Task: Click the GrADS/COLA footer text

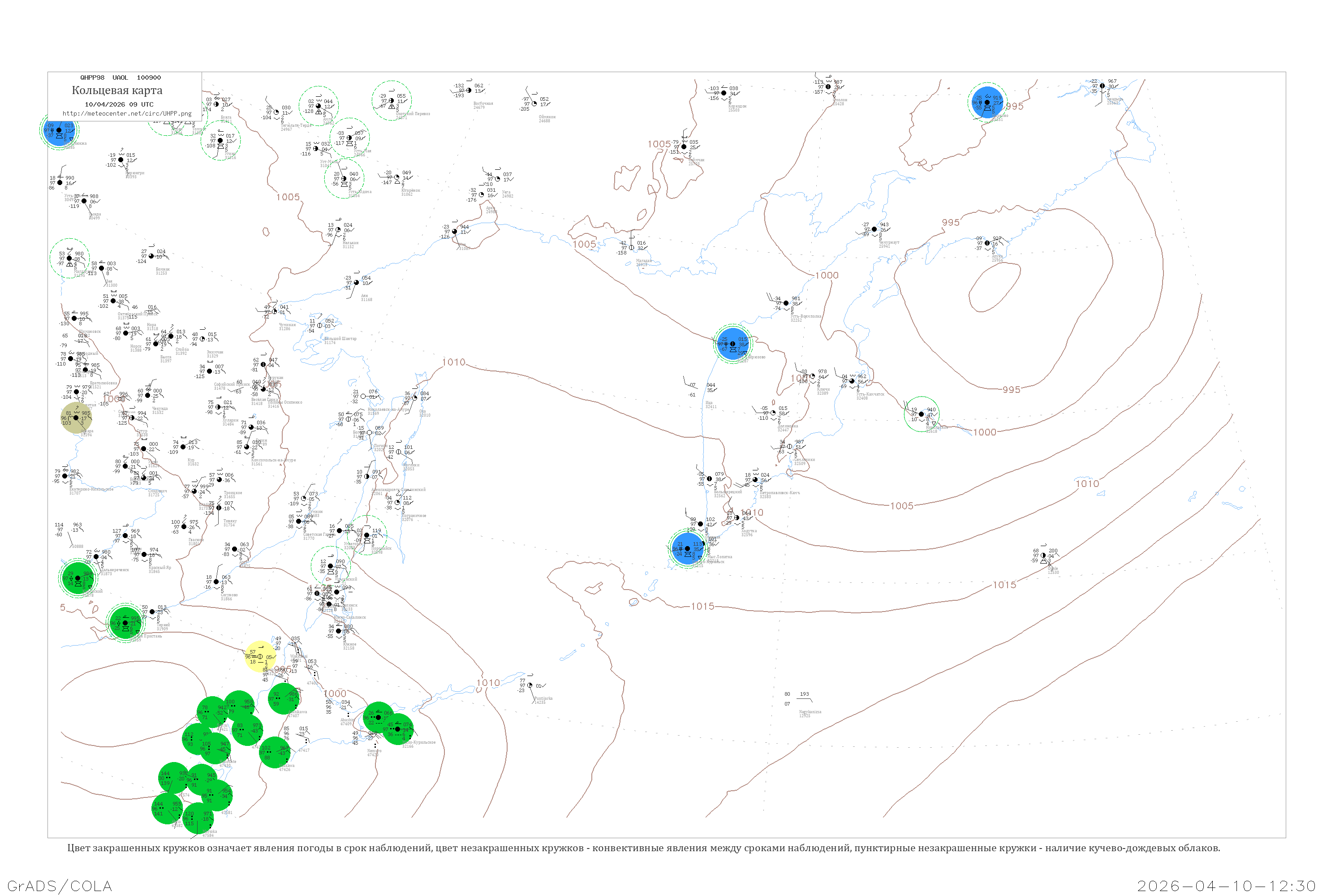Action: 60,886
